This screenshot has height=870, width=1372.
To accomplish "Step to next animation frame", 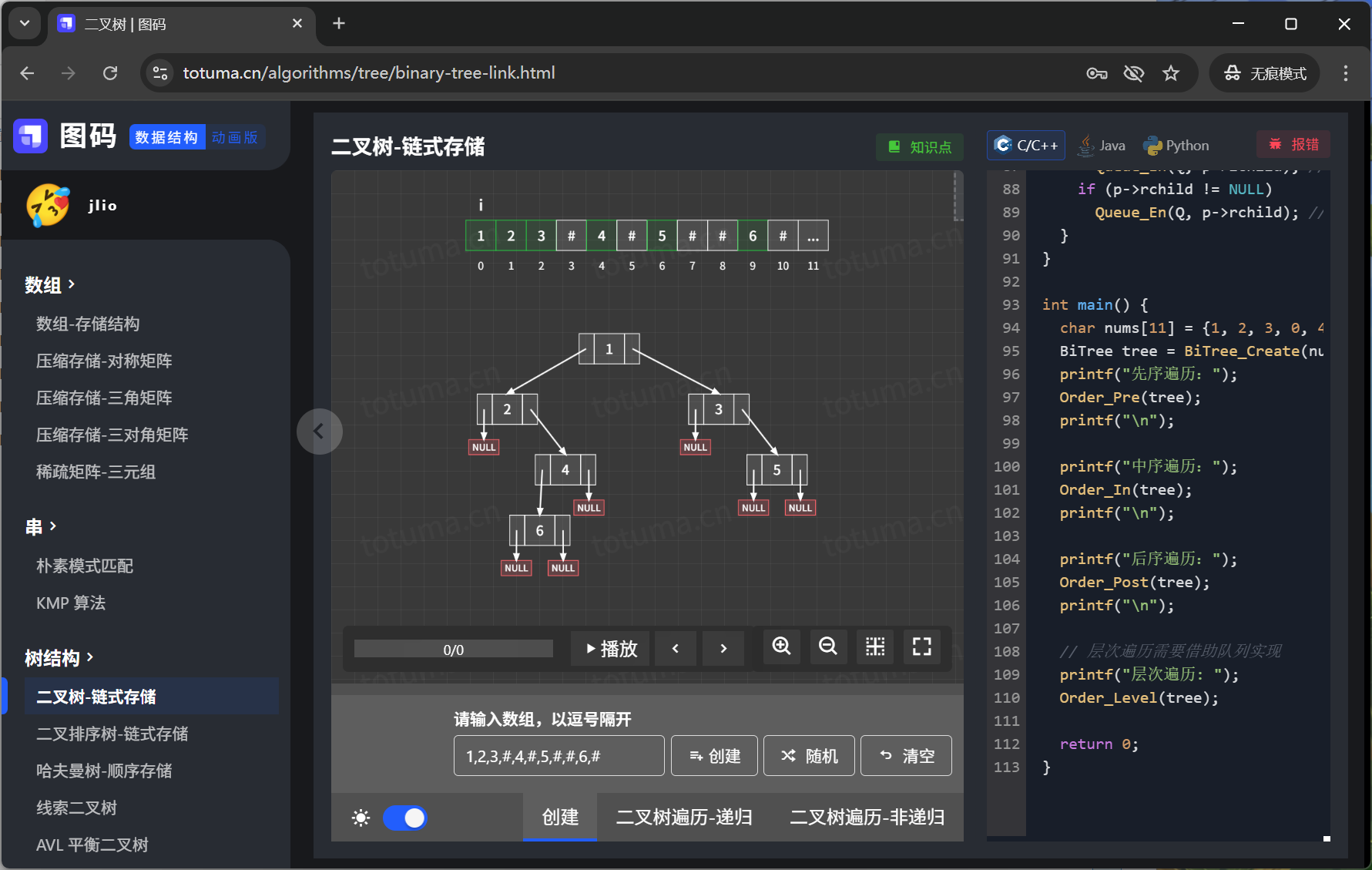I will 723,649.
